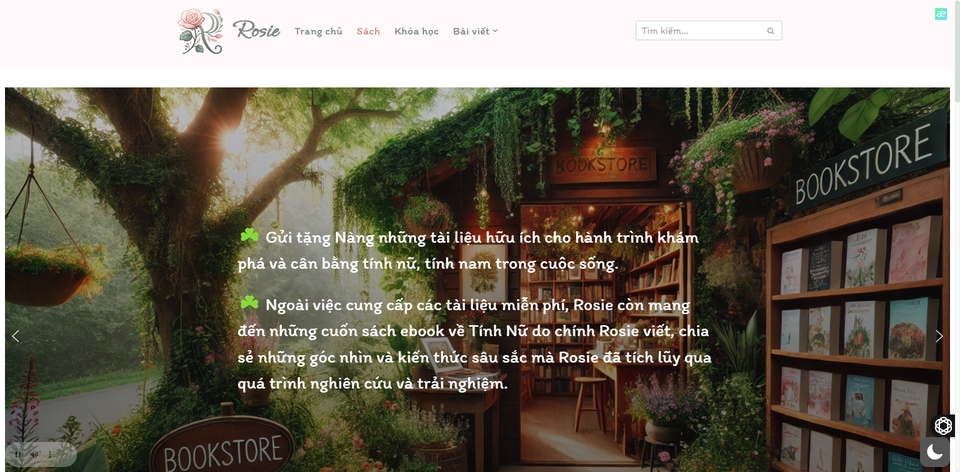Viewport: 960px width, 472px height.
Task: Go to previous slide with left arrow
Action: [15, 335]
